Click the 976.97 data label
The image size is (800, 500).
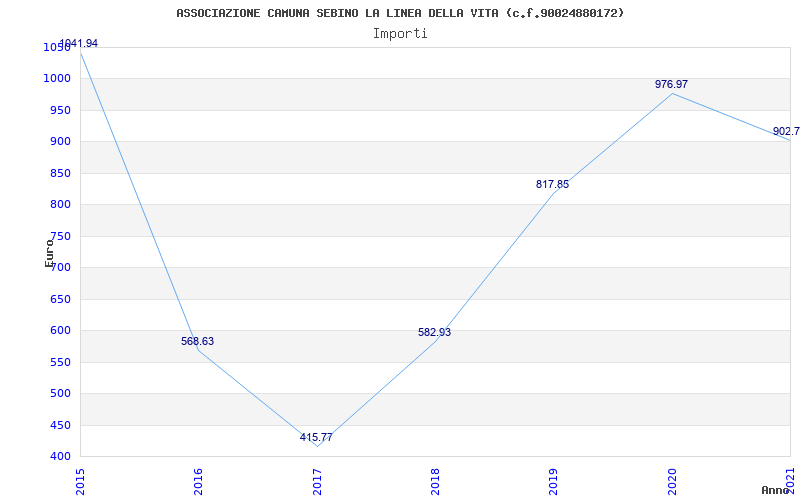[671, 84]
